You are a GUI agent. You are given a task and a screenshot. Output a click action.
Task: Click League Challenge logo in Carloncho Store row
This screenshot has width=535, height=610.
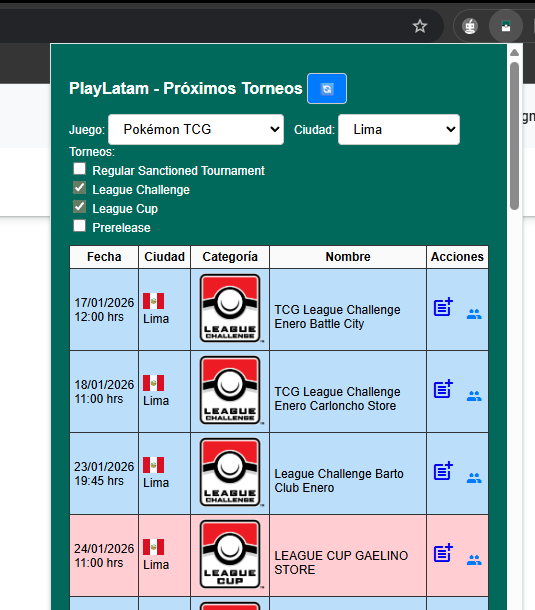[x=230, y=391]
